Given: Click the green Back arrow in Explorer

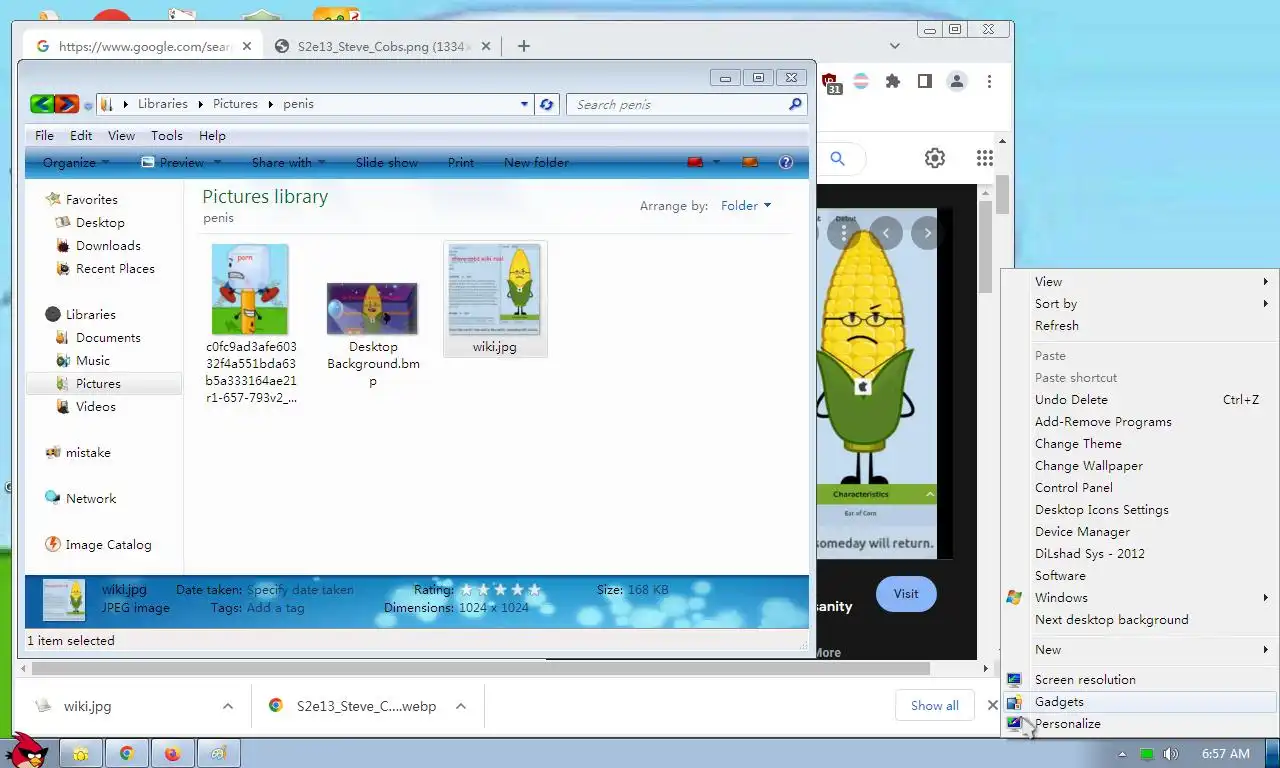Looking at the screenshot, I should coord(42,104).
